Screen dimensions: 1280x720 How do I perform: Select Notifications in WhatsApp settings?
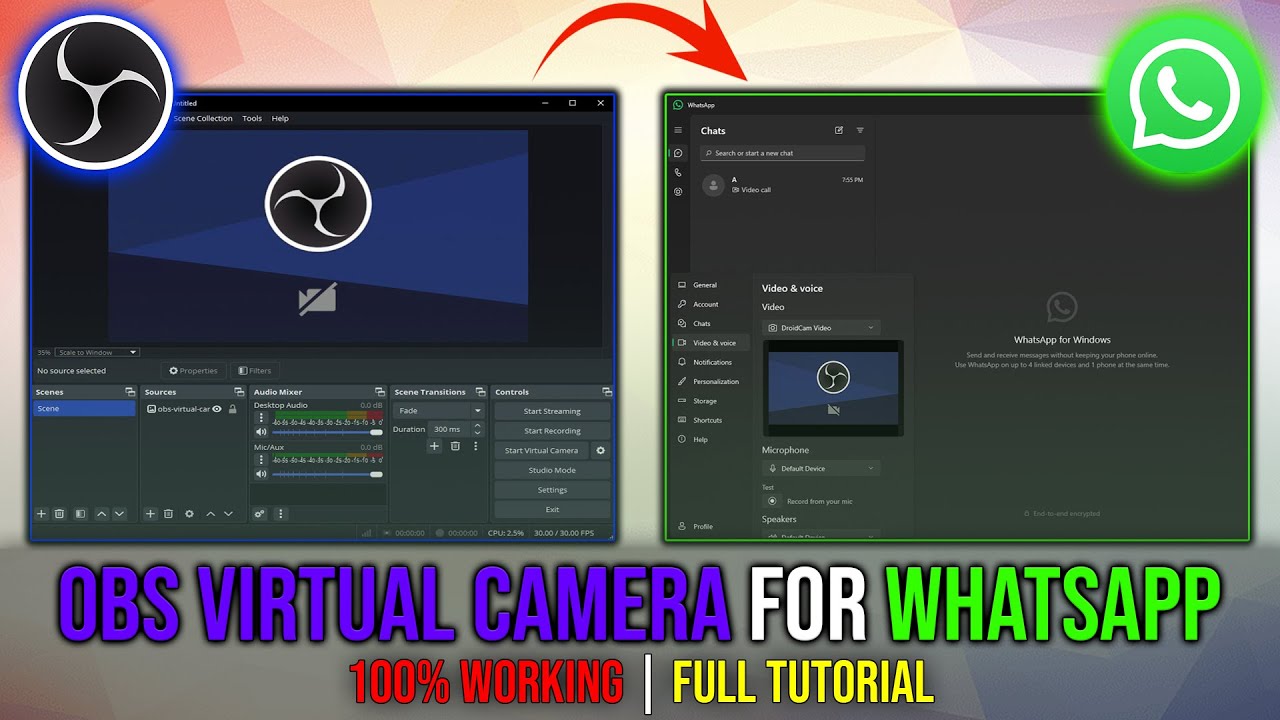(x=710, y=362)
